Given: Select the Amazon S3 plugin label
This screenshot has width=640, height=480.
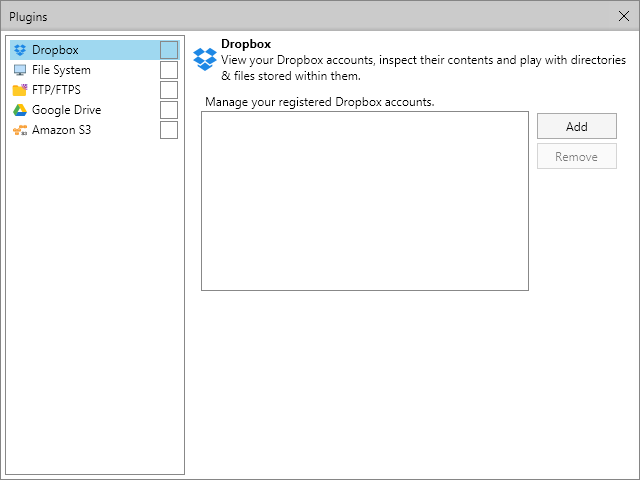Looking at the screenshot, I should (62, 130).
